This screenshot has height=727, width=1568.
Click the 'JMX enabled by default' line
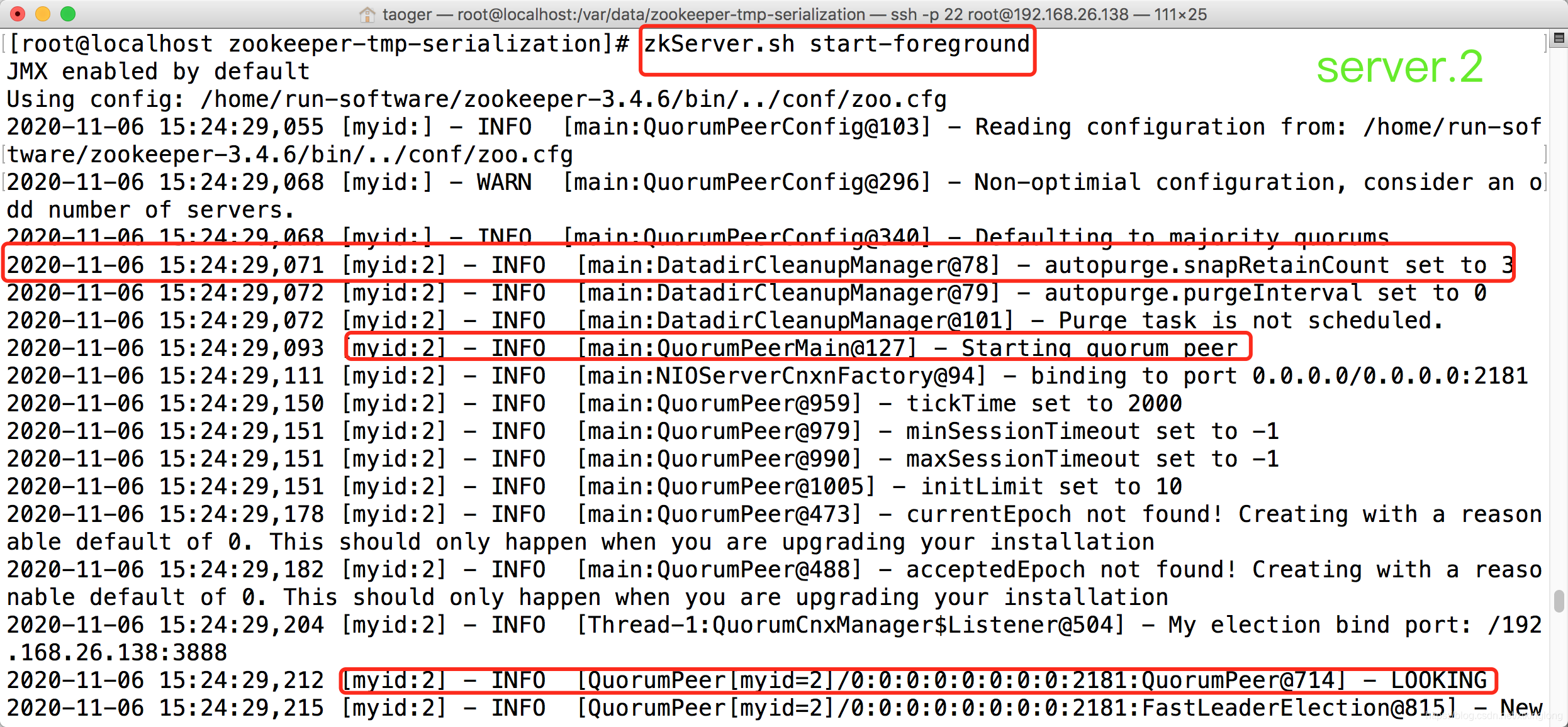point(158,72)
